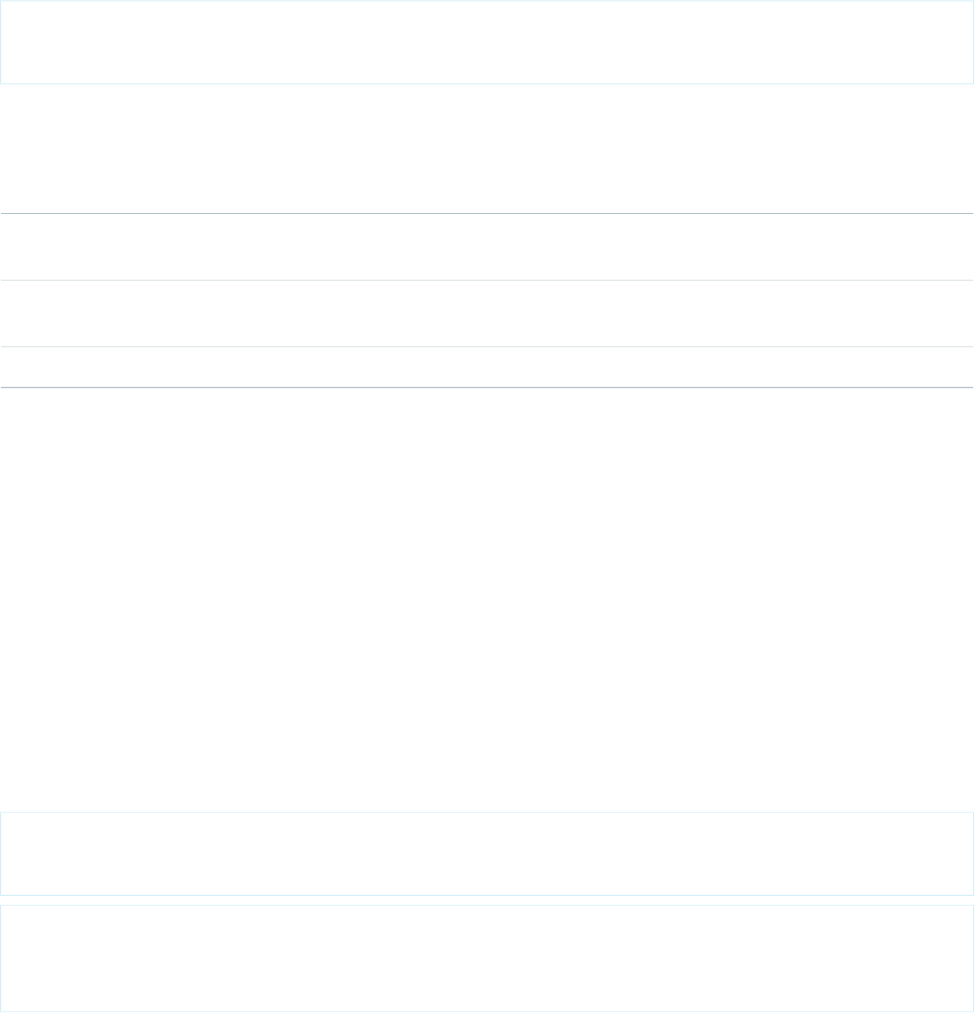The image size is (974, 1013).
Task: Select the thin third table row
Action: (487, 367)
